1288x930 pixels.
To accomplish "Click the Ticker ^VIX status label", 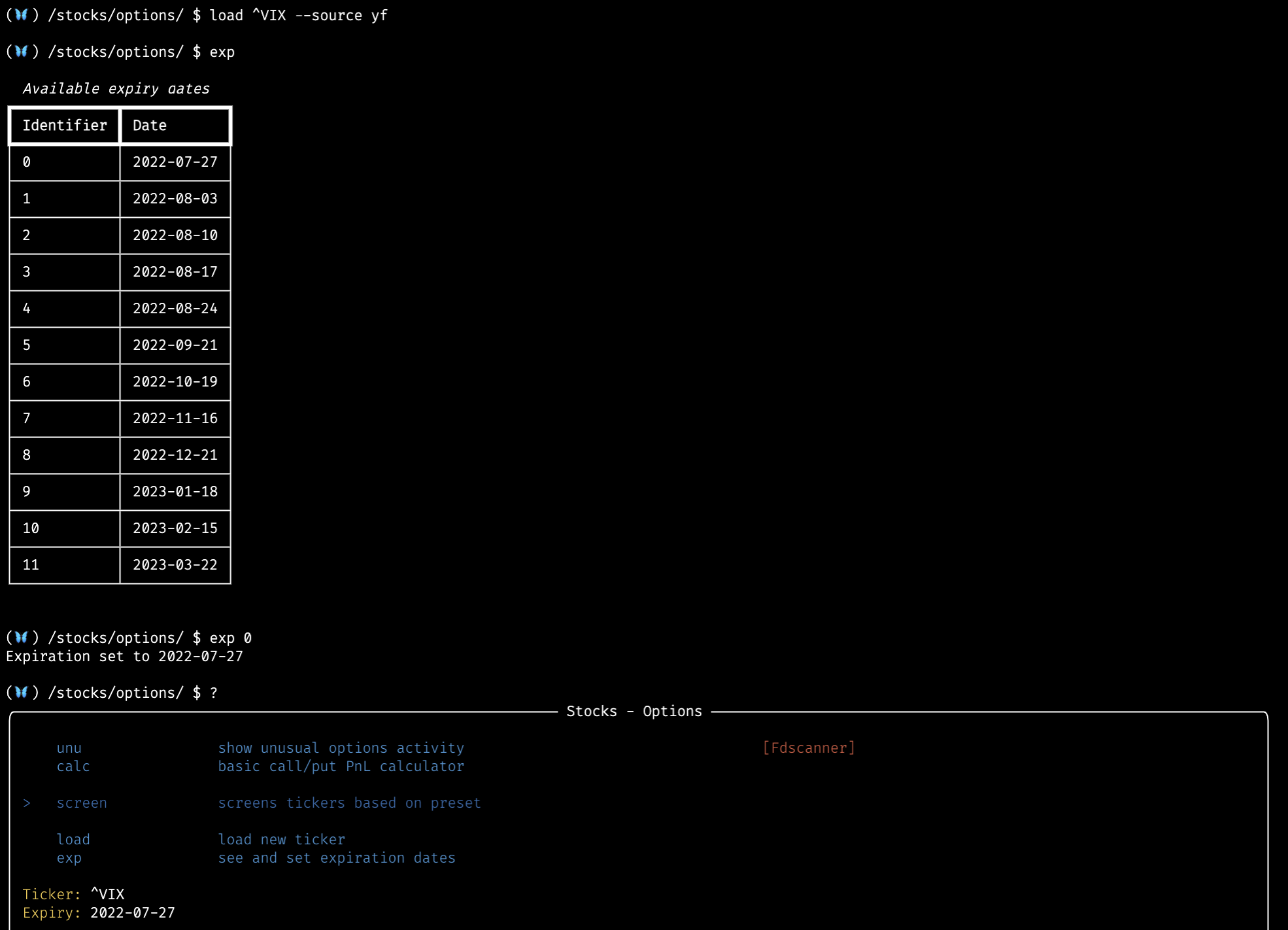I will pyautogui.click(x=73, y=894).
